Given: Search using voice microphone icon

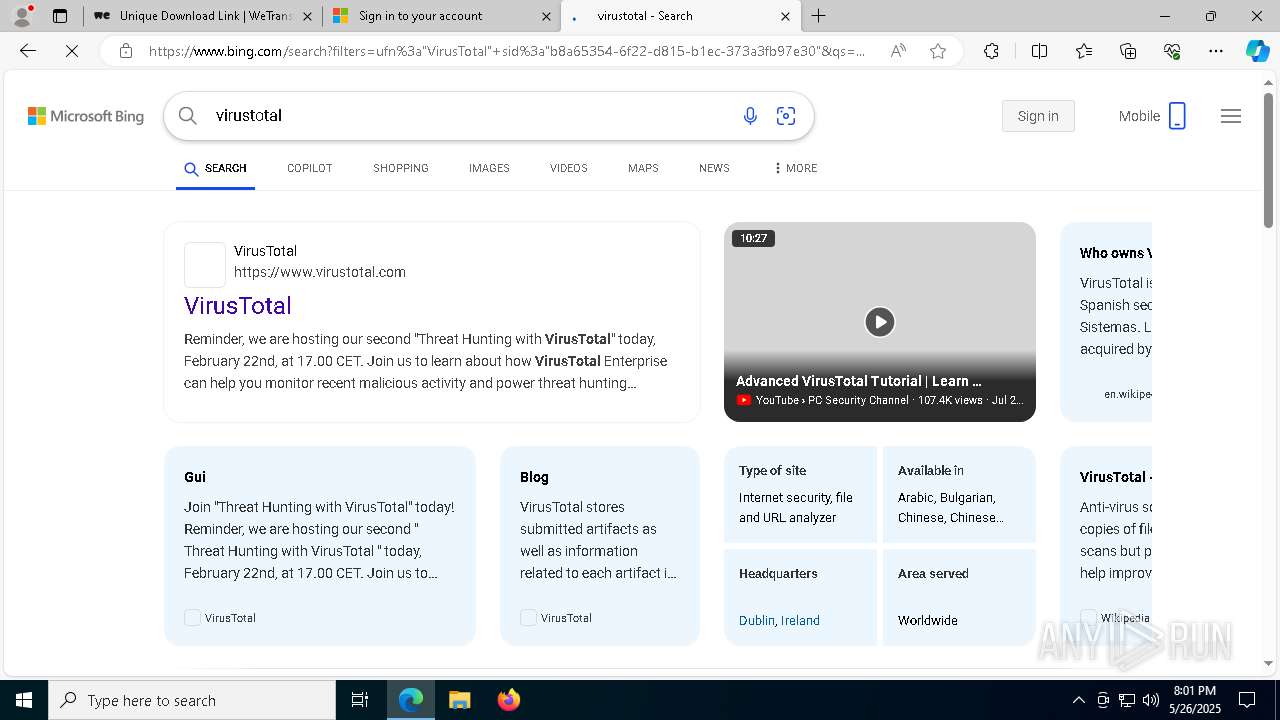Looking at the screenshot, I should [x=750, y=116].
